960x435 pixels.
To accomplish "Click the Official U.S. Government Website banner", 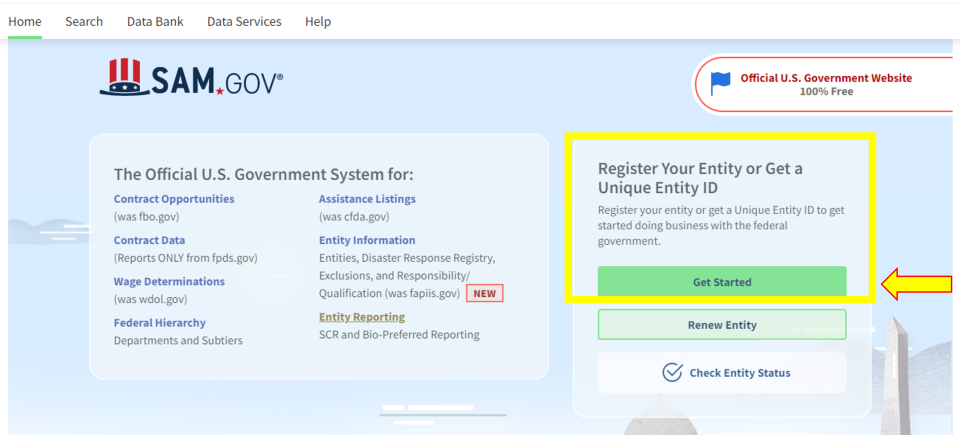I will [x=825, y=84].
